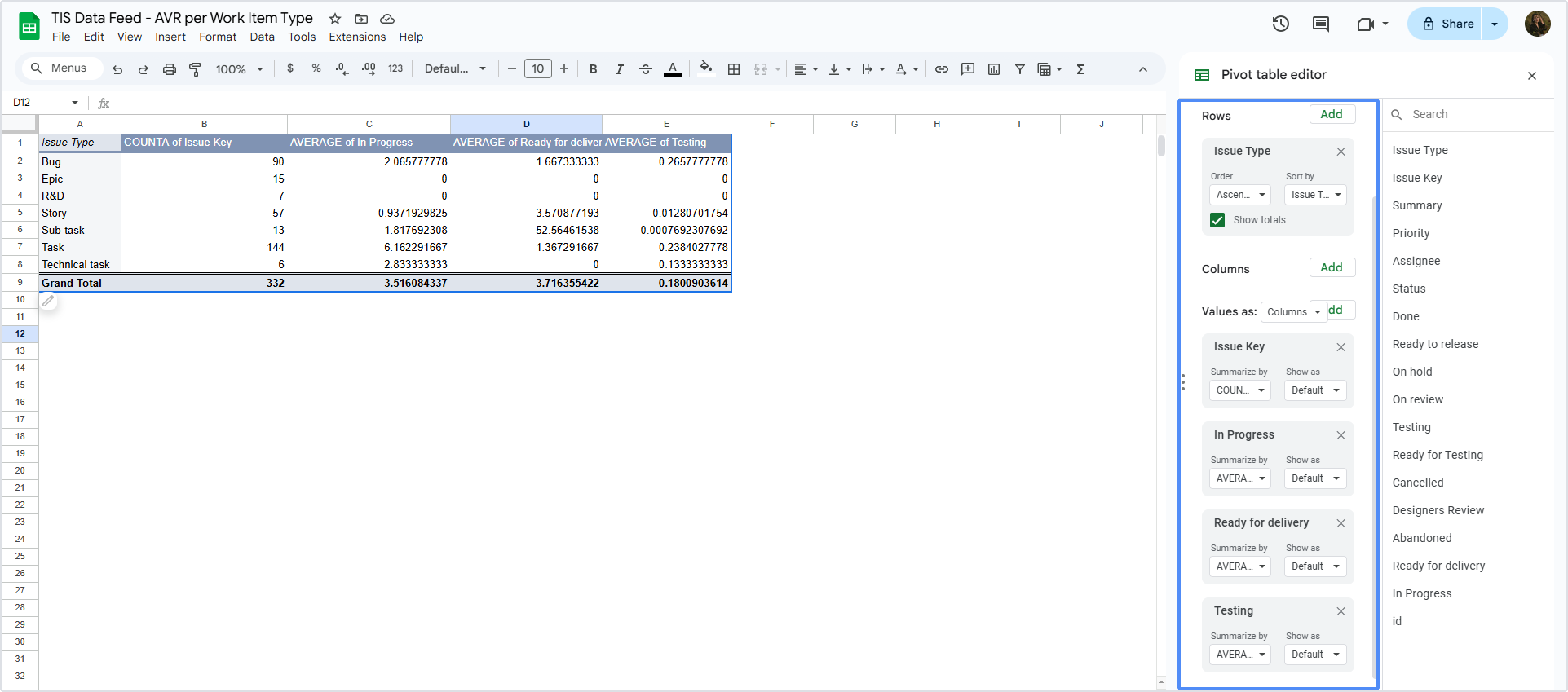This screenshot has width=1568, height=692.
Task: Click the functions sigma icon
Action: (1080, 69)
